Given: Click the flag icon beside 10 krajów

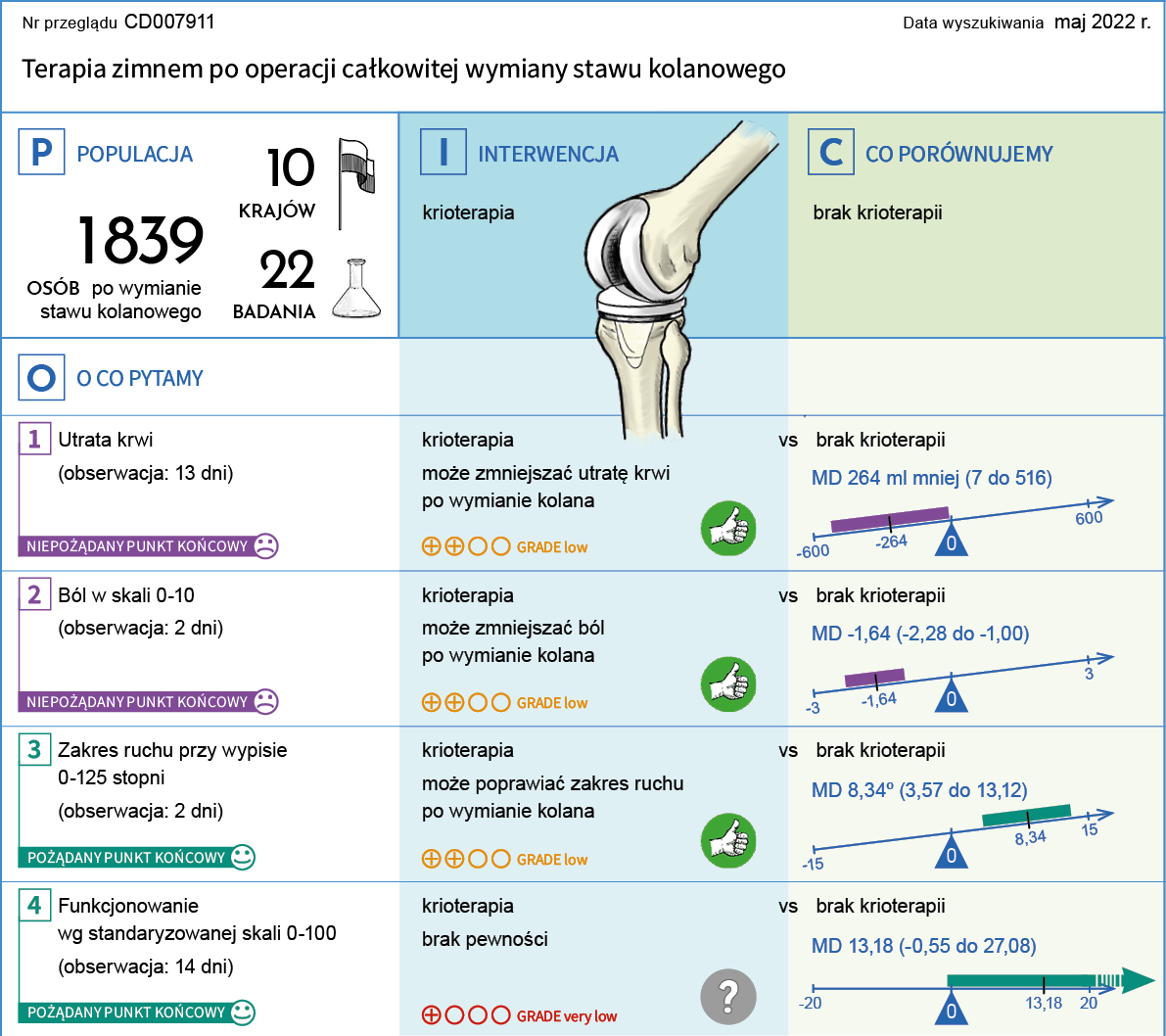Looking at the screenshot, I should pyautogui.click(x=357, y=181).
